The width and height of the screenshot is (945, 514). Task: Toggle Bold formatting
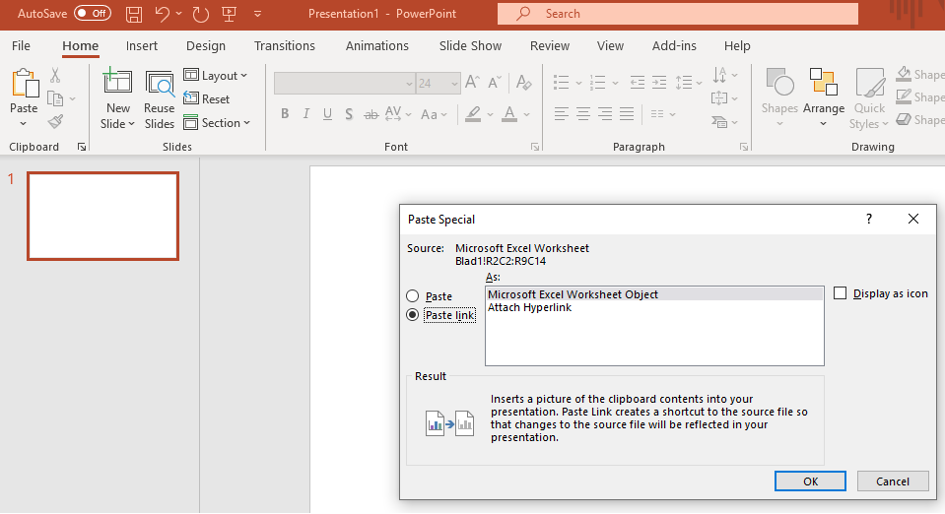[x=284, y=114]
